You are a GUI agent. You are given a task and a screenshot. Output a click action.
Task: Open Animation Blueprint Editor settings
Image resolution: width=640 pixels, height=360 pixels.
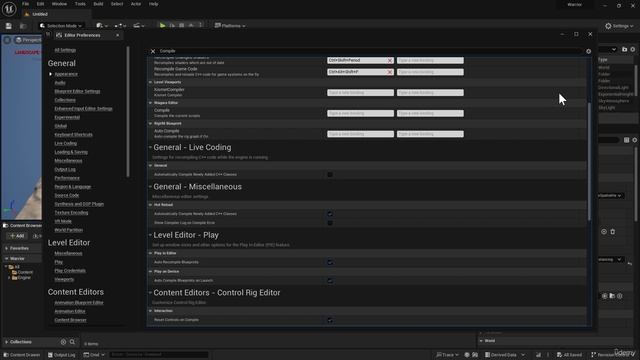click(79, 303)
